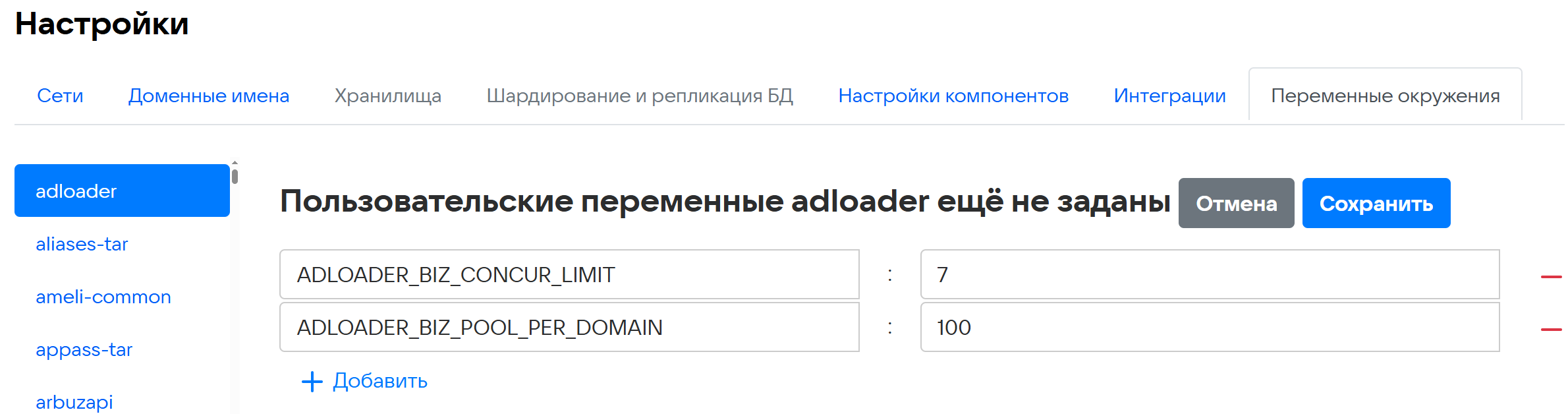Click the plus icon to add variable
1568x414 pixels.
tap(312, 381)
